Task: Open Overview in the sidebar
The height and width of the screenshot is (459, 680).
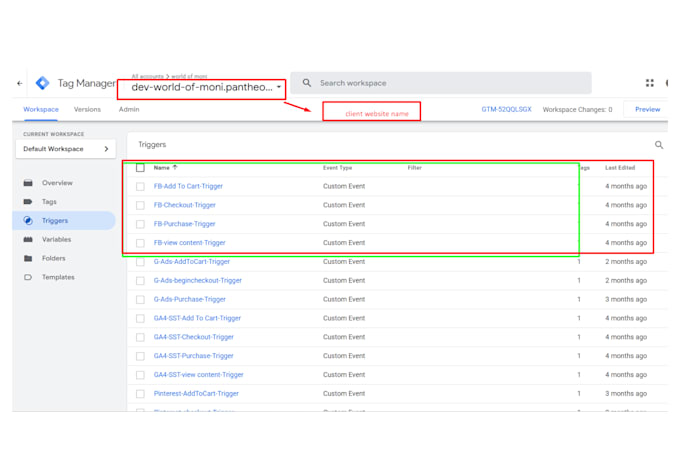Action: [x=57, y=183]
